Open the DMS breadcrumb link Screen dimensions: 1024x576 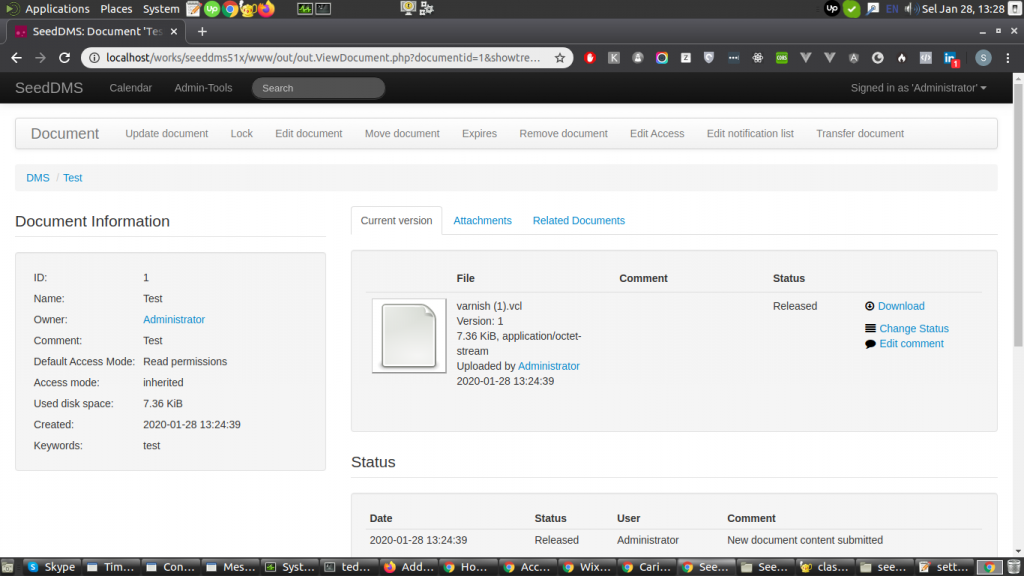[x=38, y=178]
